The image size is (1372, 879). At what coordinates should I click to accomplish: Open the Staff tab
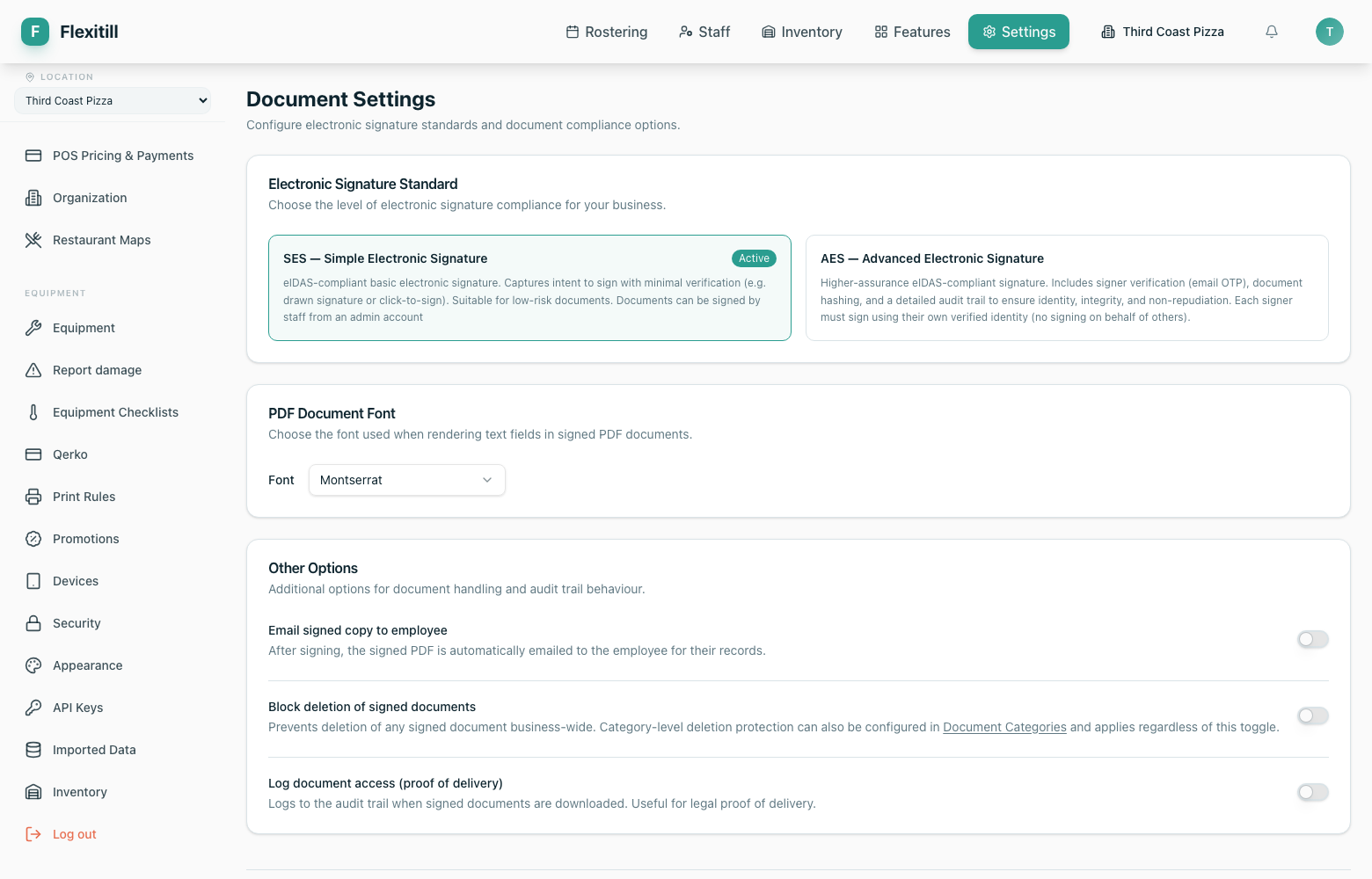click(704, 32)
